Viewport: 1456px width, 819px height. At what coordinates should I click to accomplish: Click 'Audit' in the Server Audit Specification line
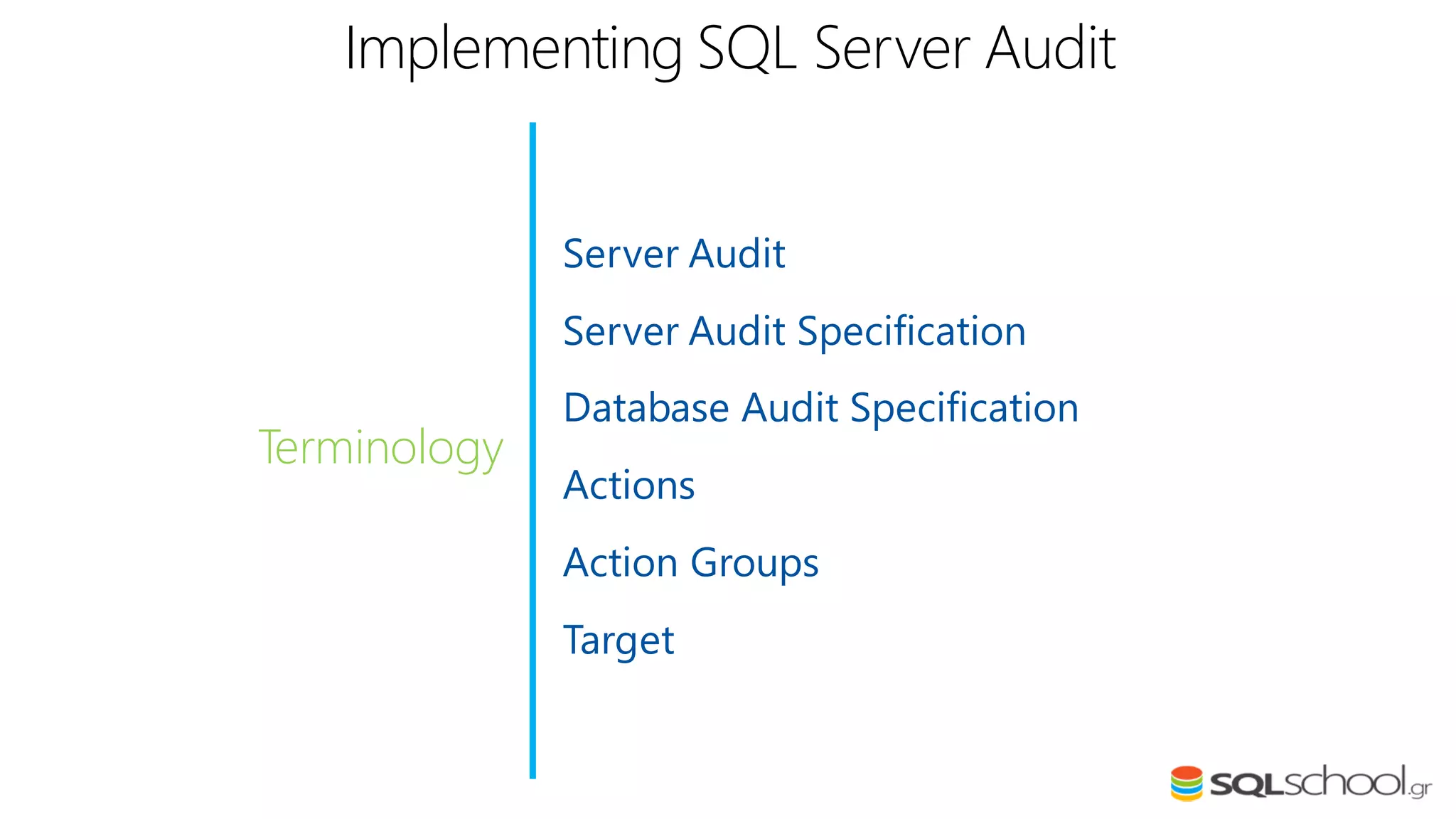737,331
